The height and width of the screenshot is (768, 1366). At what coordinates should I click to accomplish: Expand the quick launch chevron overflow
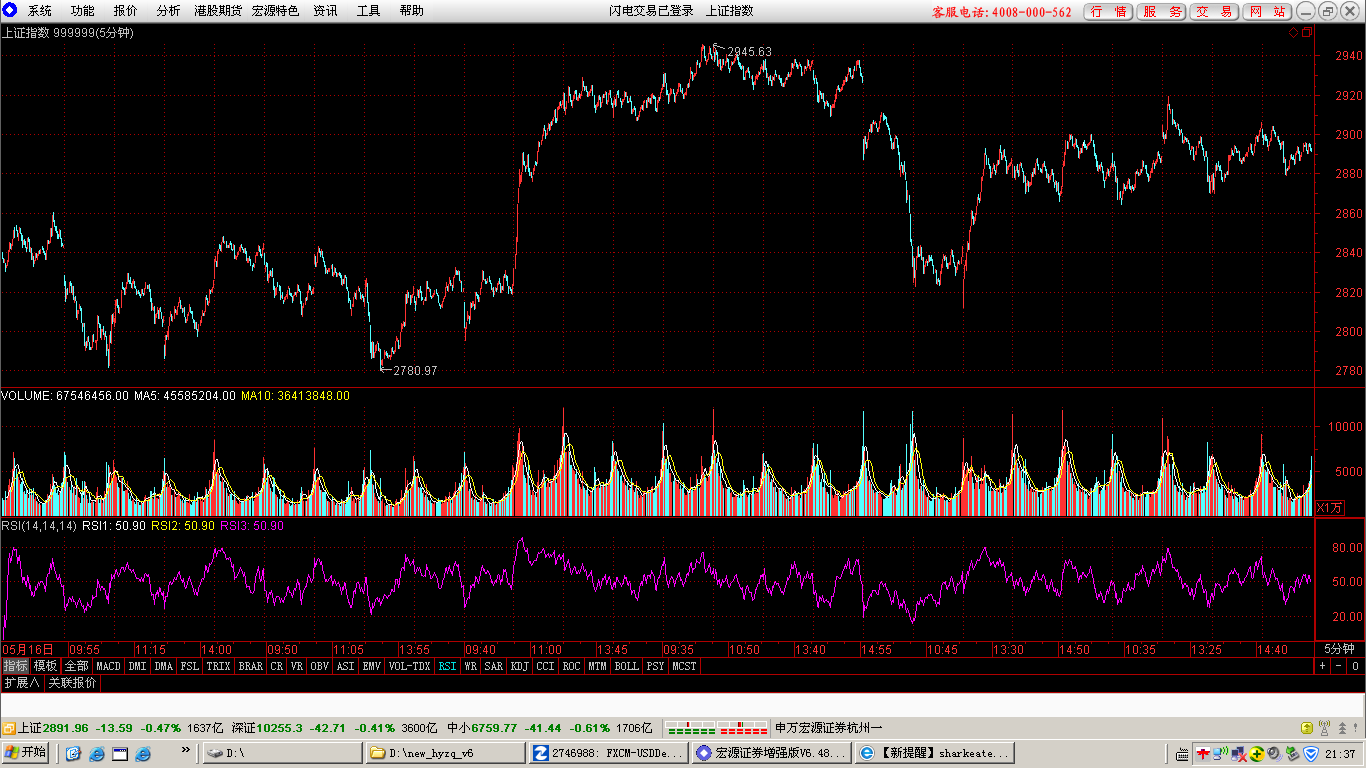(185, 750)
